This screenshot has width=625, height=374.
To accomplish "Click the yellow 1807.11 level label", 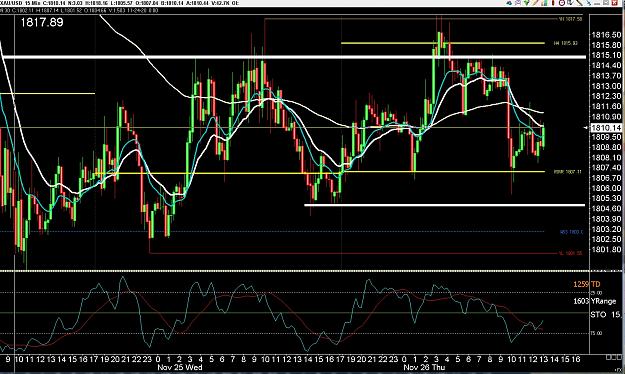I will [568, 172].
